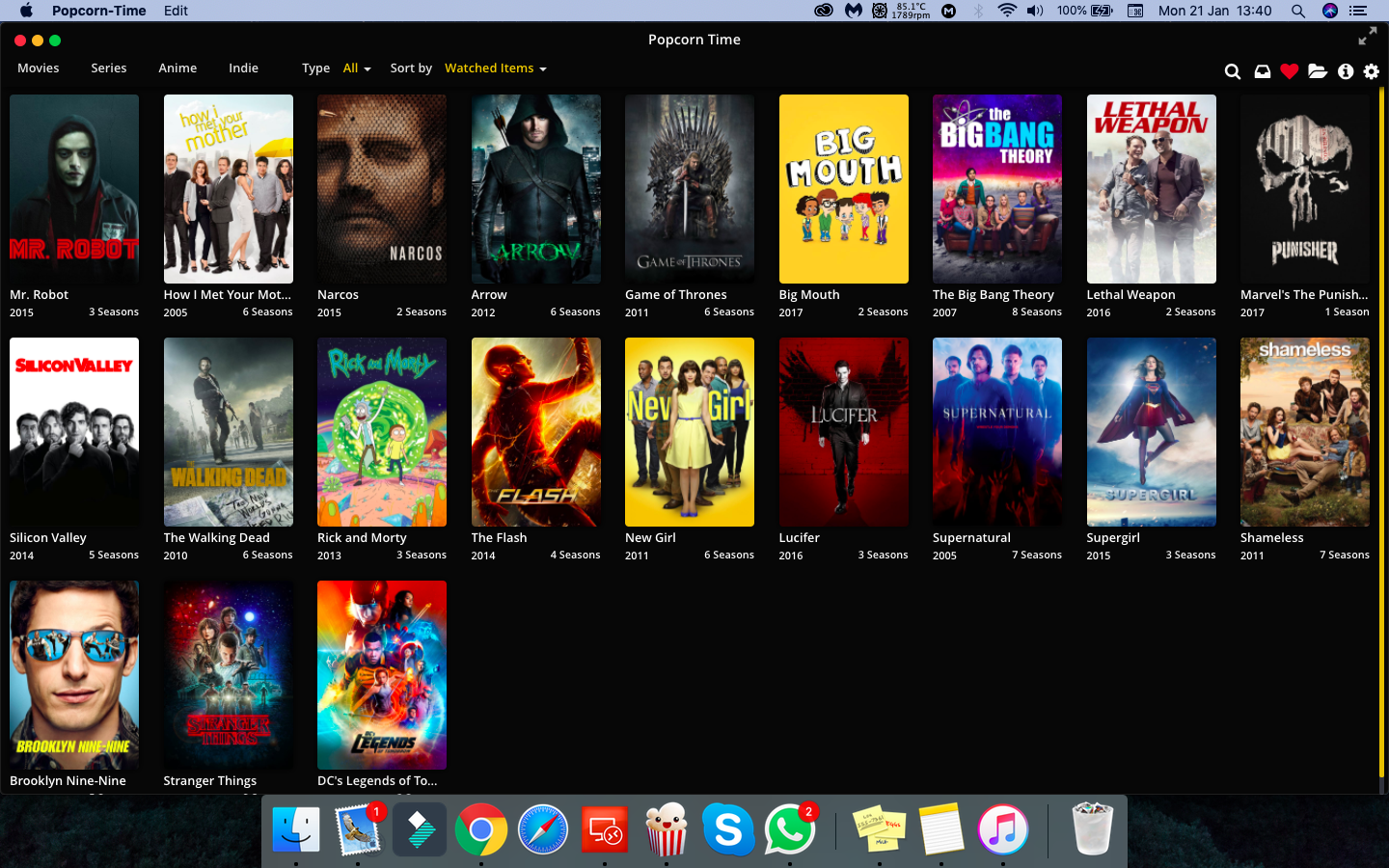Open the torrent collection folder icon

coord(1318,71)
